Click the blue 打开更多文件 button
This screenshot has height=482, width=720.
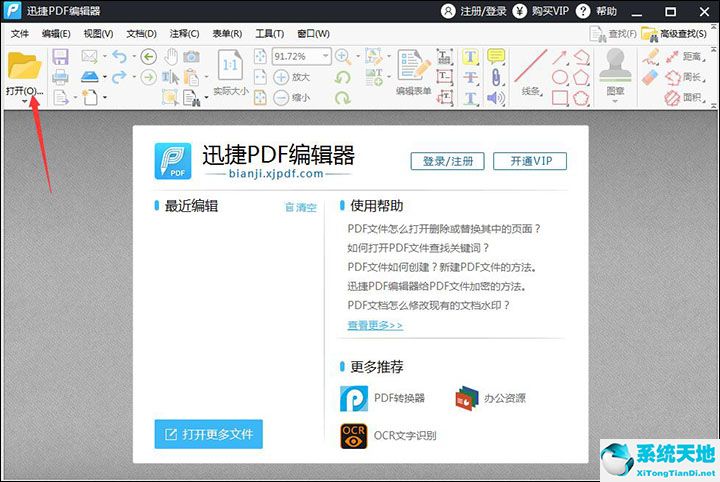tap(208, 434)
